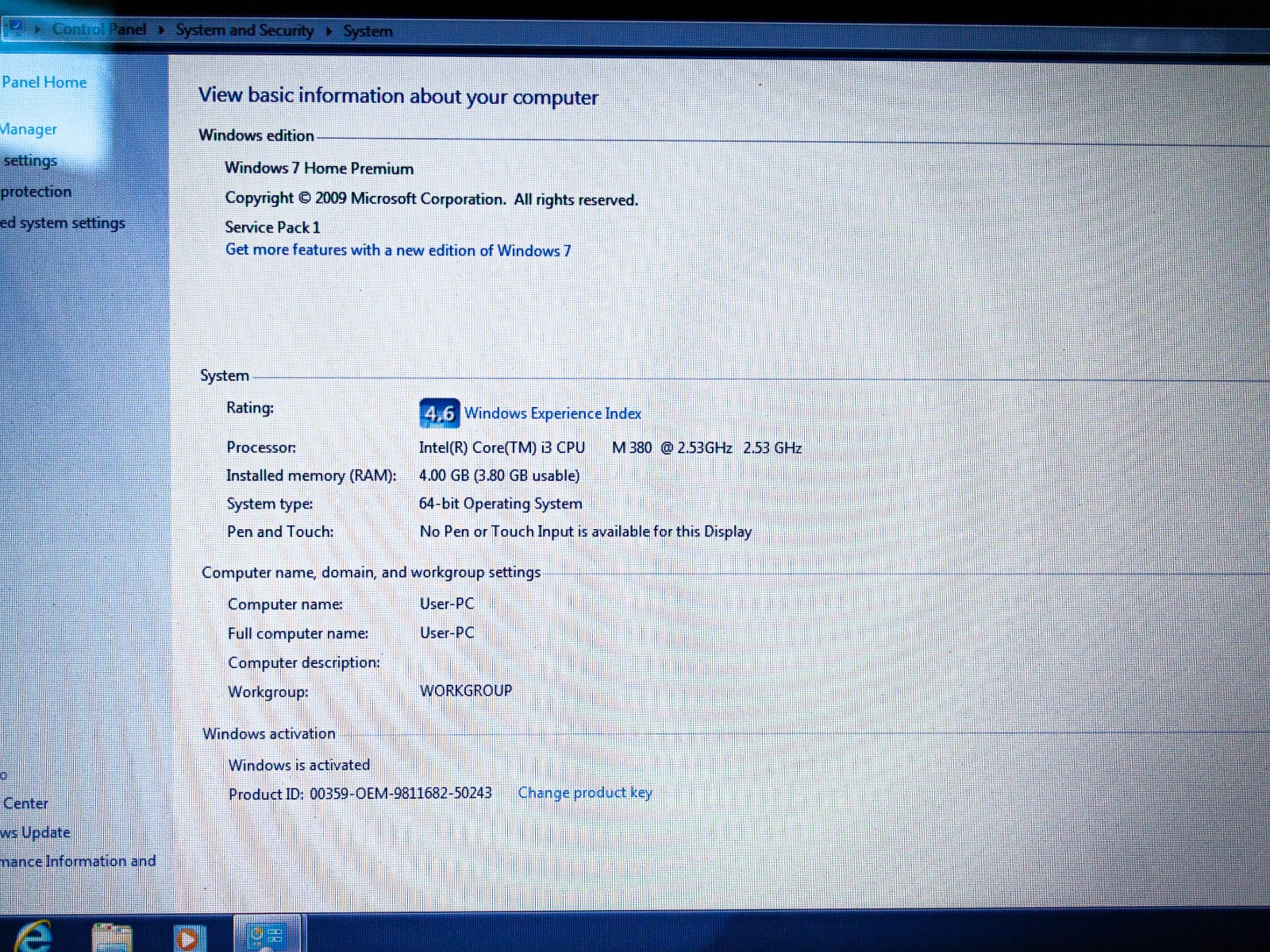Open Windows Update link in sidebar

click(x=36, y=832)
